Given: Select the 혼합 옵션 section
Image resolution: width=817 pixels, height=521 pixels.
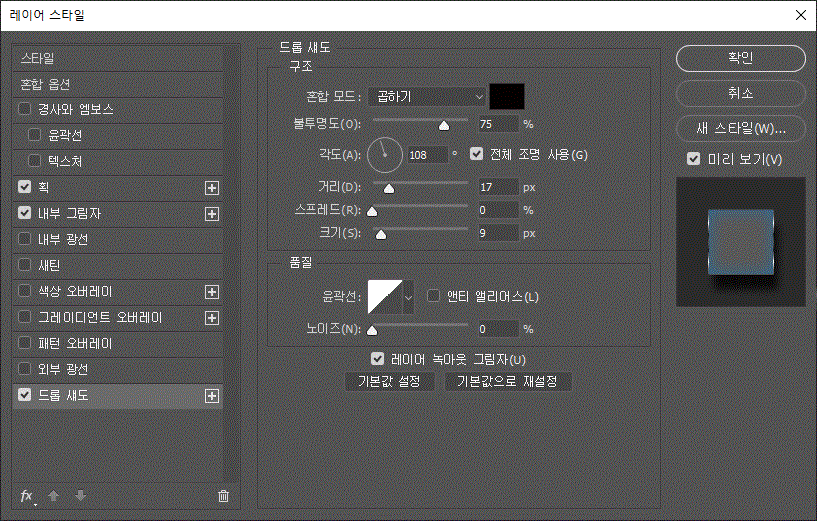Looking at the screenshot, I should coord(118,84).
